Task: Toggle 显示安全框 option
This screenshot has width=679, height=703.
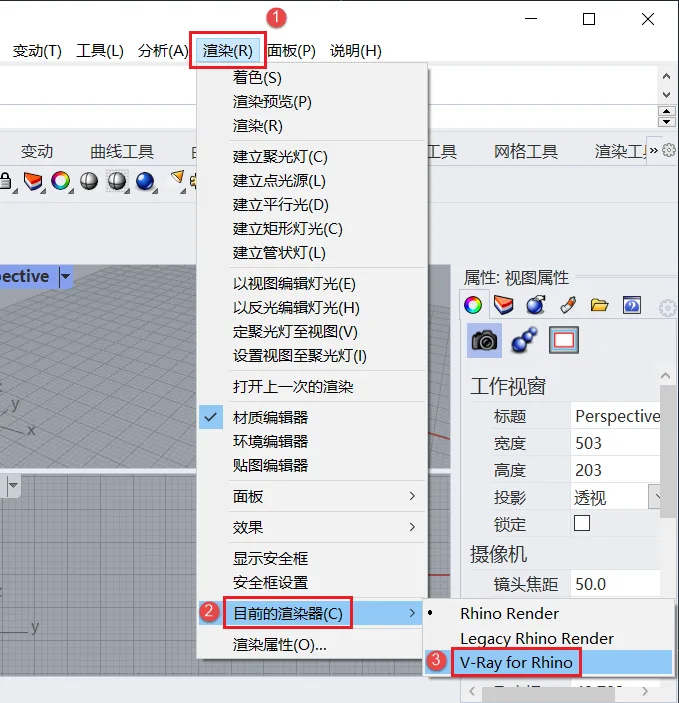Action: click(x=312, y=559)
